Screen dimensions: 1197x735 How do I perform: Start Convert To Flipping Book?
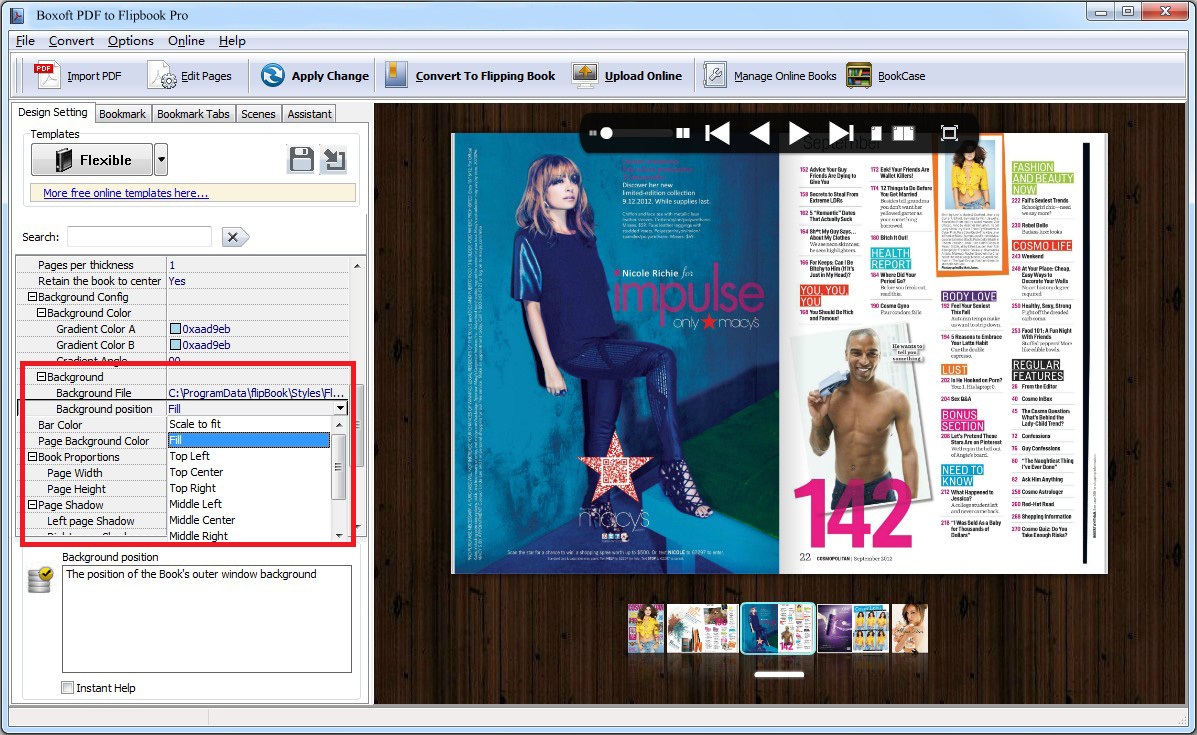[470, 76]
